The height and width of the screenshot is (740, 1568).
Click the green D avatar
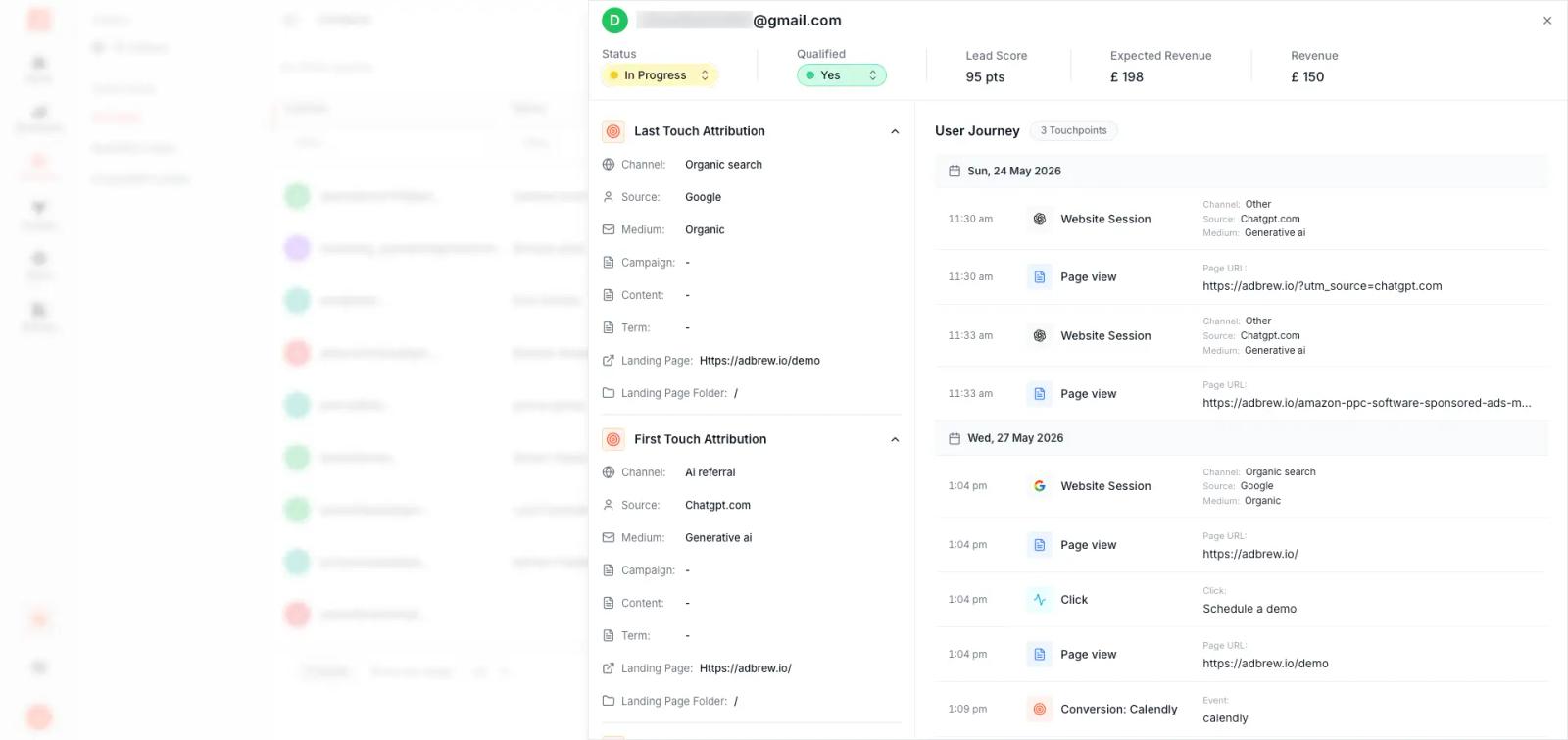tap(614, 21)
